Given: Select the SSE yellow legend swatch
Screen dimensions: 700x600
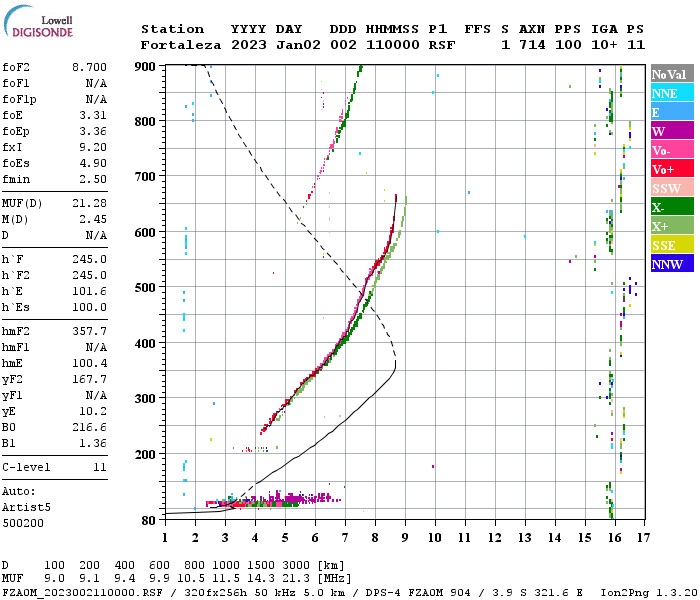Looking at the screenshot, I should click(672, 245).
